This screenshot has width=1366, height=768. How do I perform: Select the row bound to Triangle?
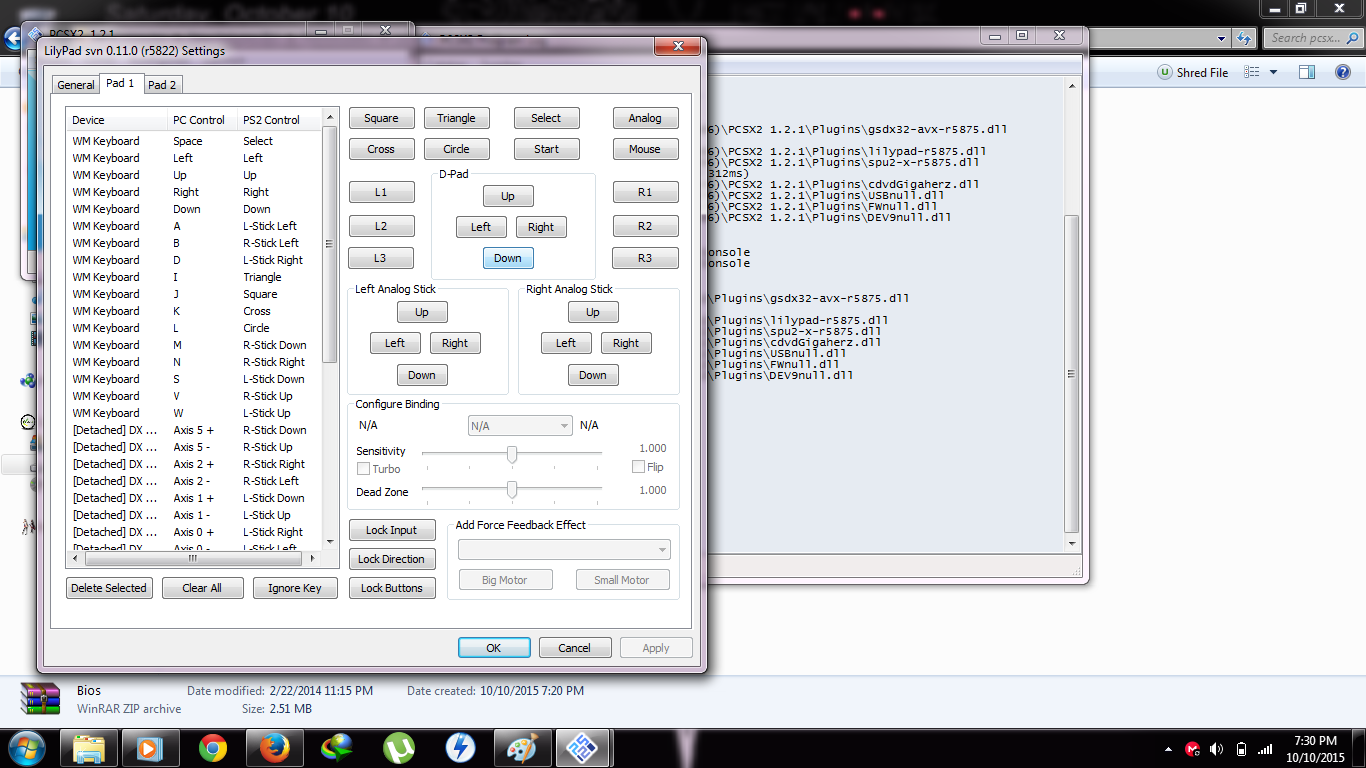pyautogui.click(x=195, y=277)
